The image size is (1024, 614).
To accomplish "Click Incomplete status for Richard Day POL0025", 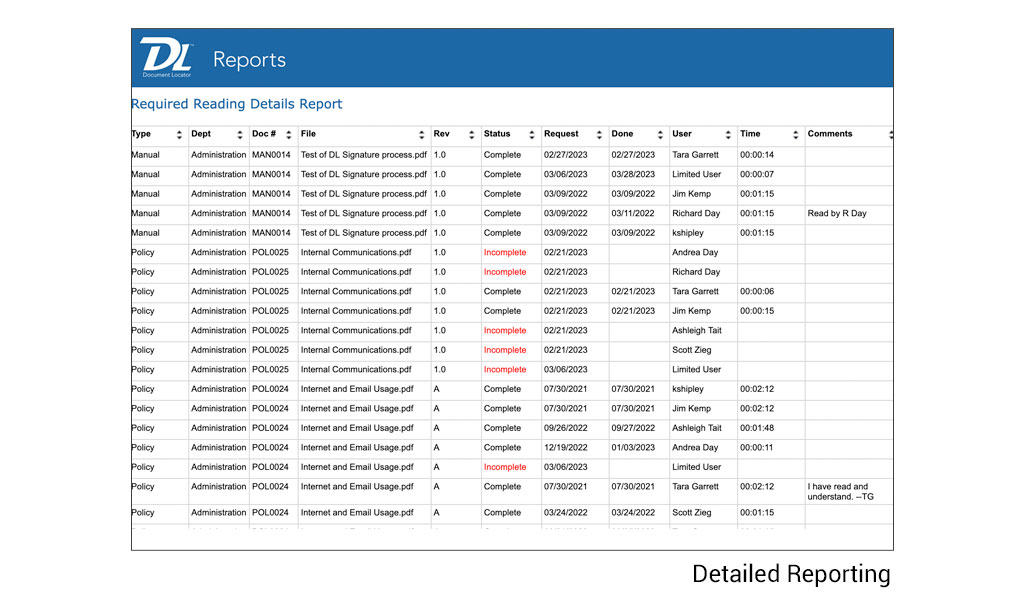I will (505, 272).
